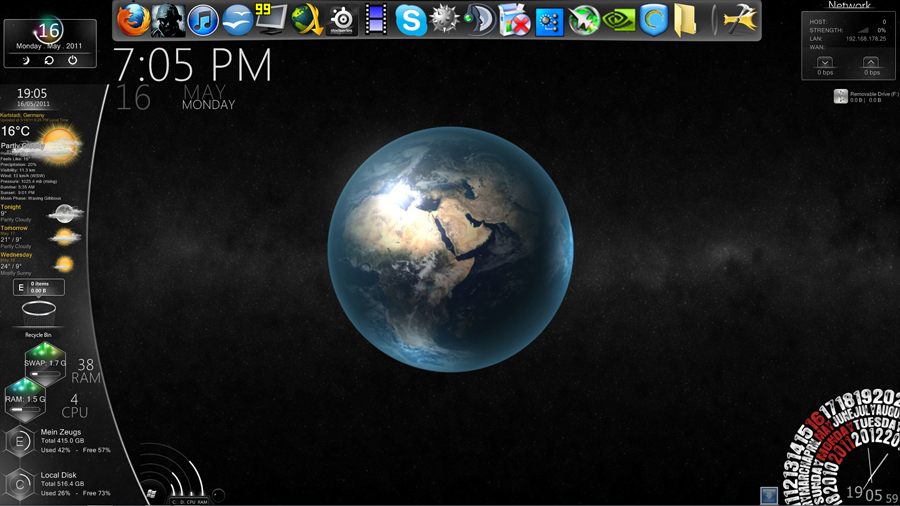Click LAN address 192.168.178.25
The height and width of the screenshot is (506, 900).
[x=866, y=39]
